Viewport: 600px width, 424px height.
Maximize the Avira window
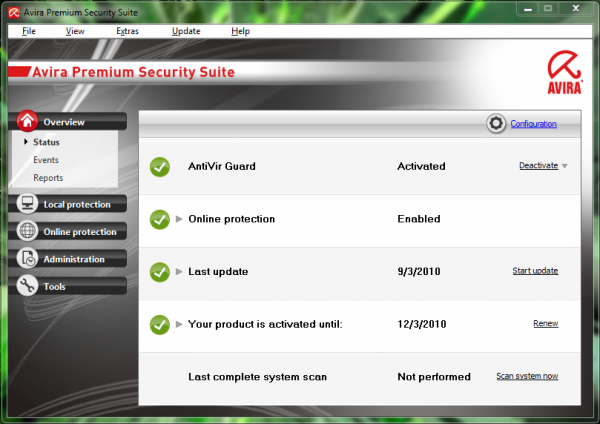(548, 8)
